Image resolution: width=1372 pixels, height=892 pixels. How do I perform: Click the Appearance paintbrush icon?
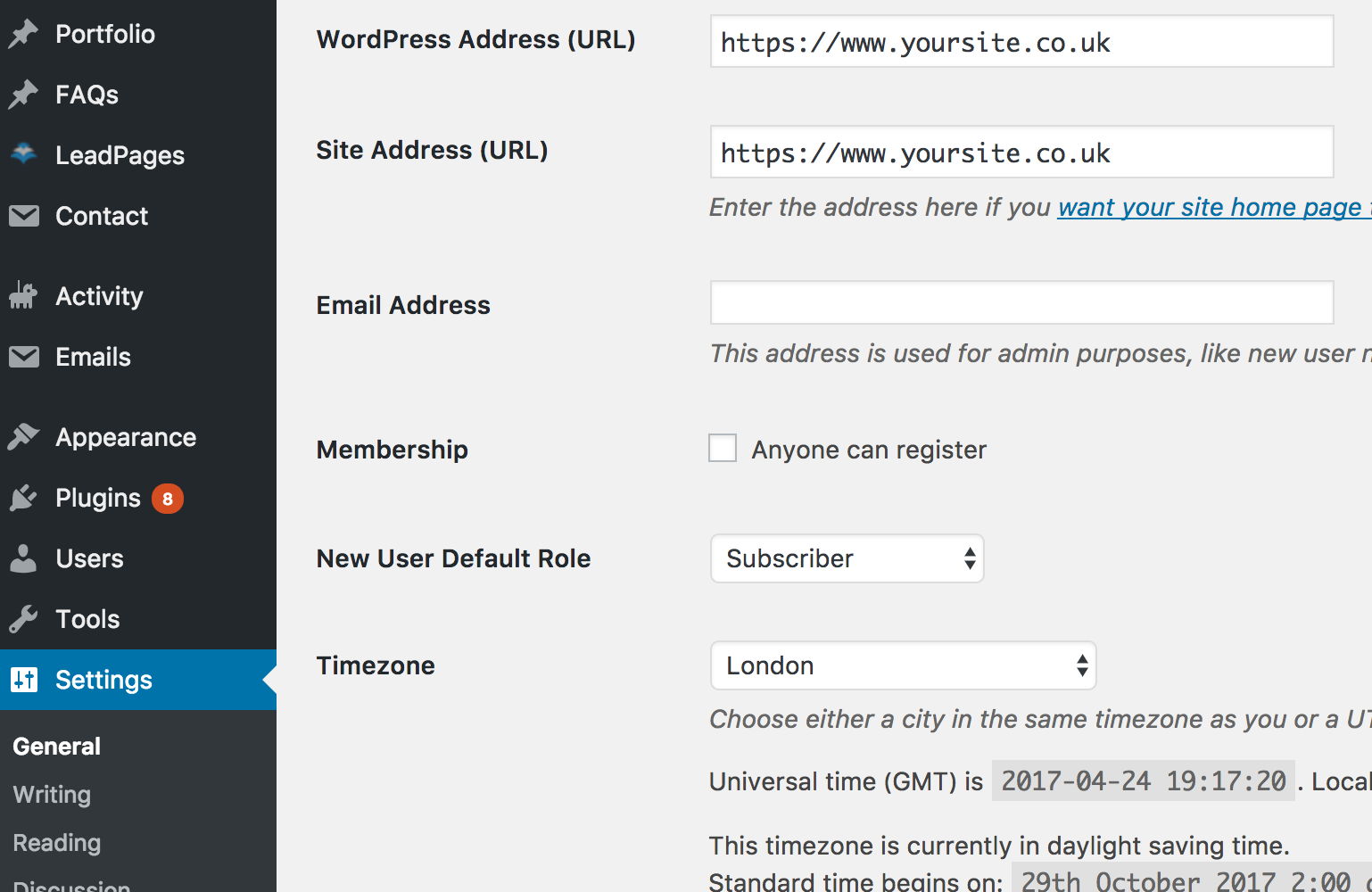click(x=23, y=437)
